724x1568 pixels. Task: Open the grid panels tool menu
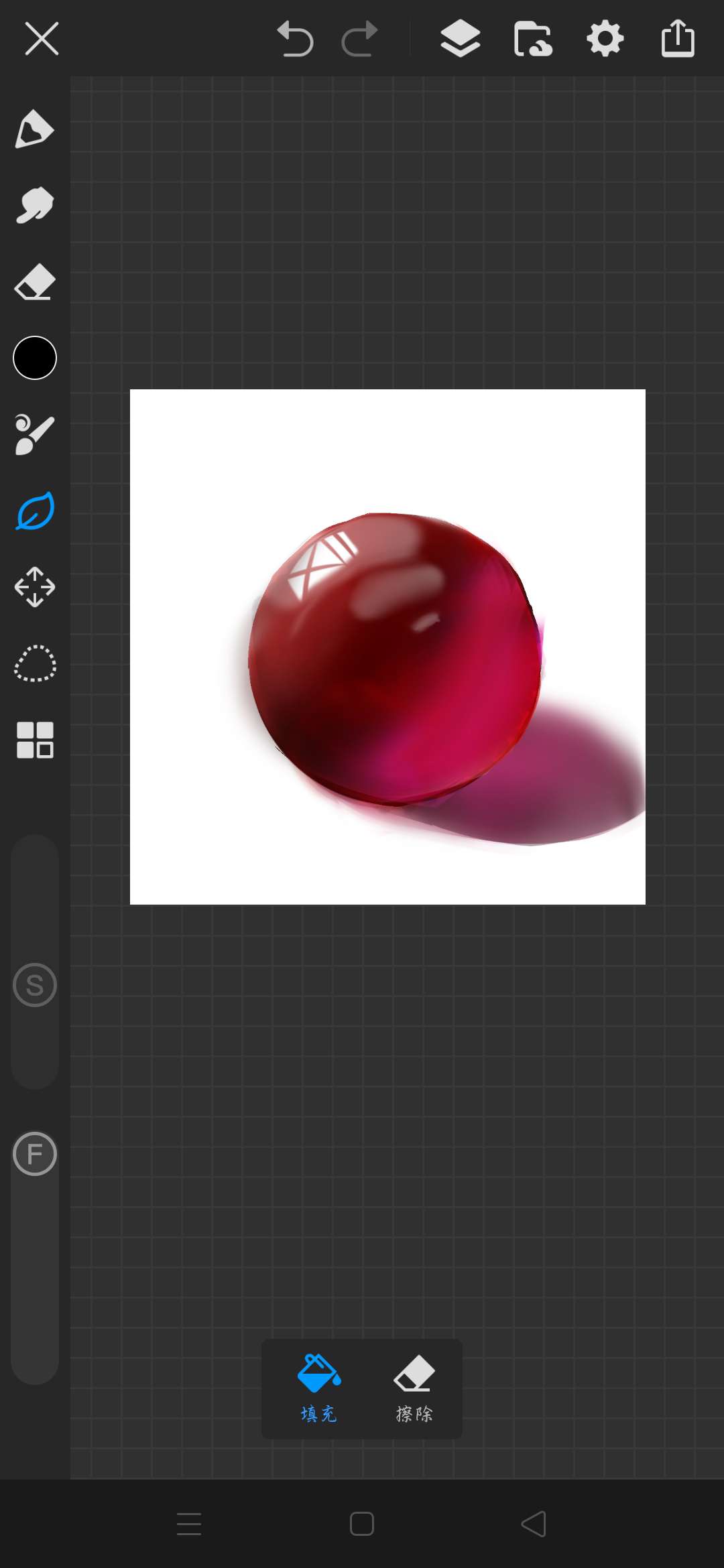click(x=35, y=740)
